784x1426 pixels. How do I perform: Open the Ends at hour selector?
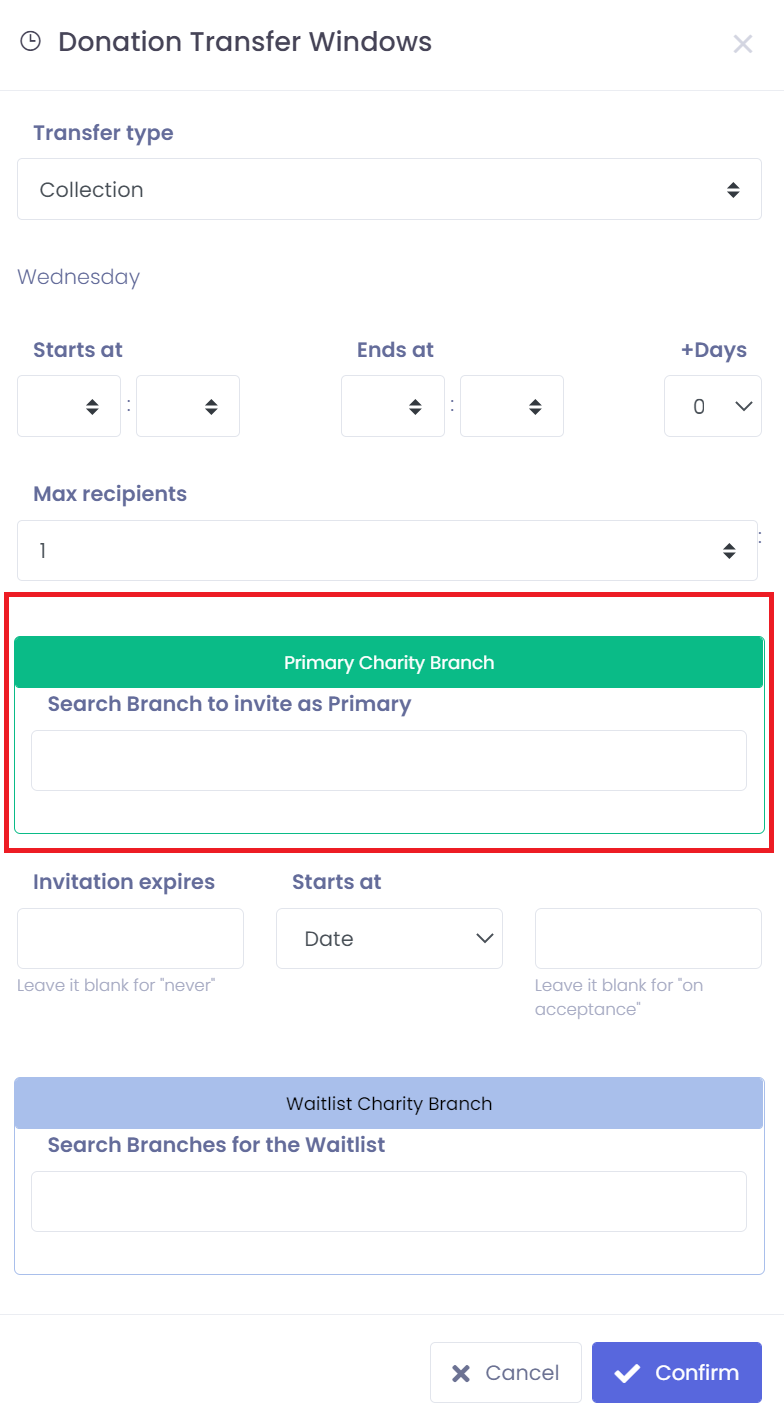click(393, 406)
